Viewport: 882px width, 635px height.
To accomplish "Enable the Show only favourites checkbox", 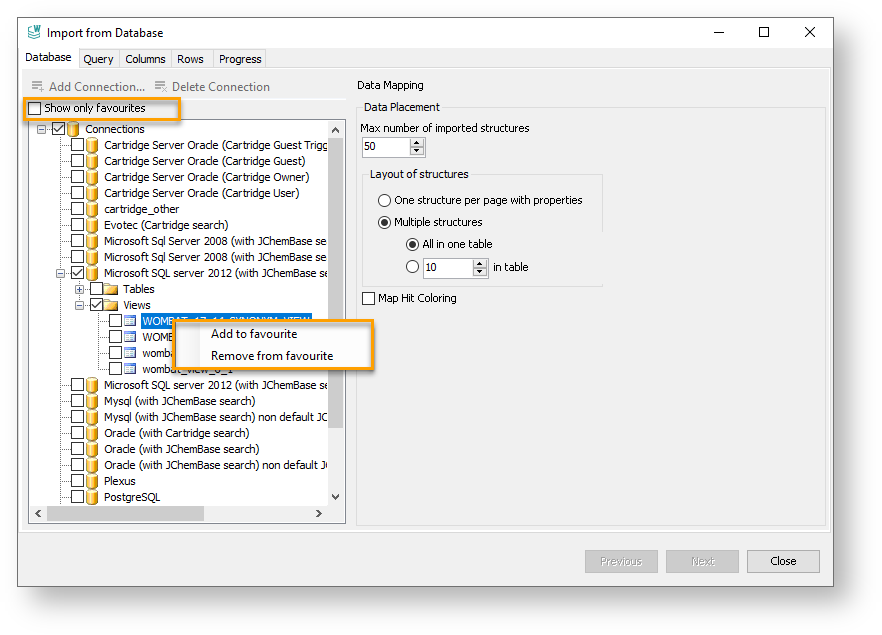I will [36, 108].
